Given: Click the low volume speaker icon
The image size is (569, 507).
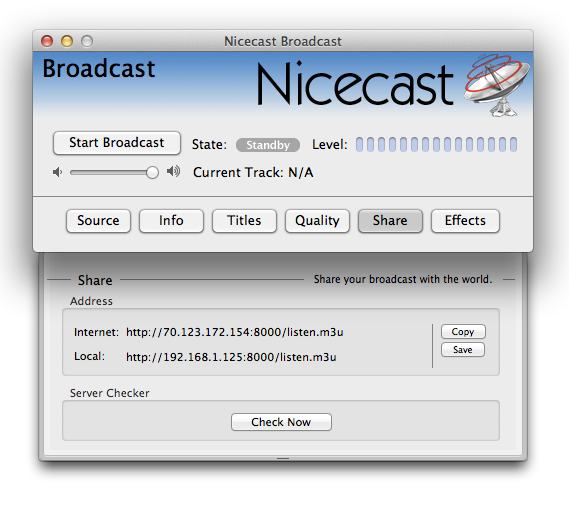Looking at the screenshot, I should [x=57, y=172].
